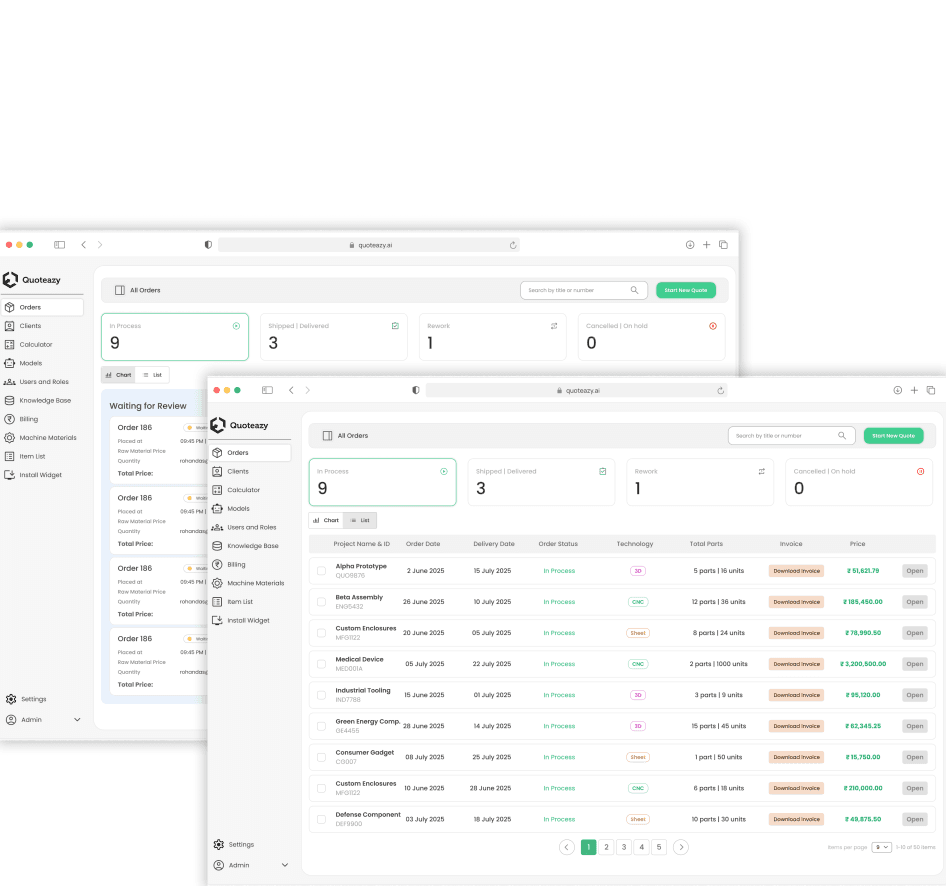This screenshot has width=946, height=886.
Task: Click the search magnifier icon in front window
Action: coord(842,436)
